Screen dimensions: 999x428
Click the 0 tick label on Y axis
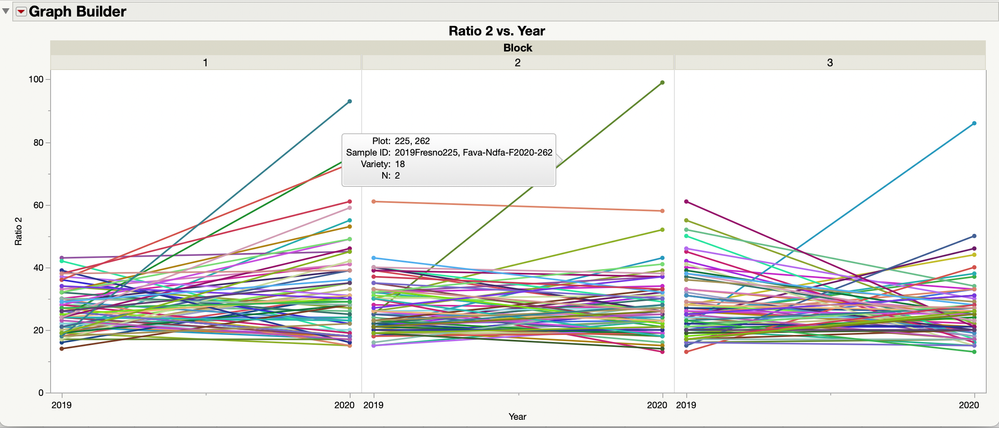[40, 393]
